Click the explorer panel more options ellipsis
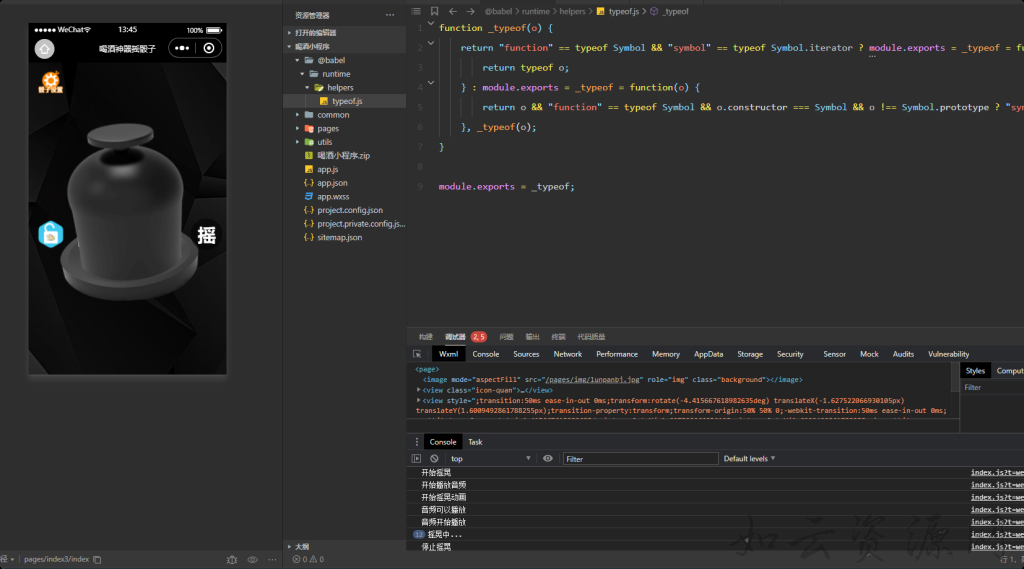Image resolution: width=1024 pixels, height=569 pixels. pos(390,16)
